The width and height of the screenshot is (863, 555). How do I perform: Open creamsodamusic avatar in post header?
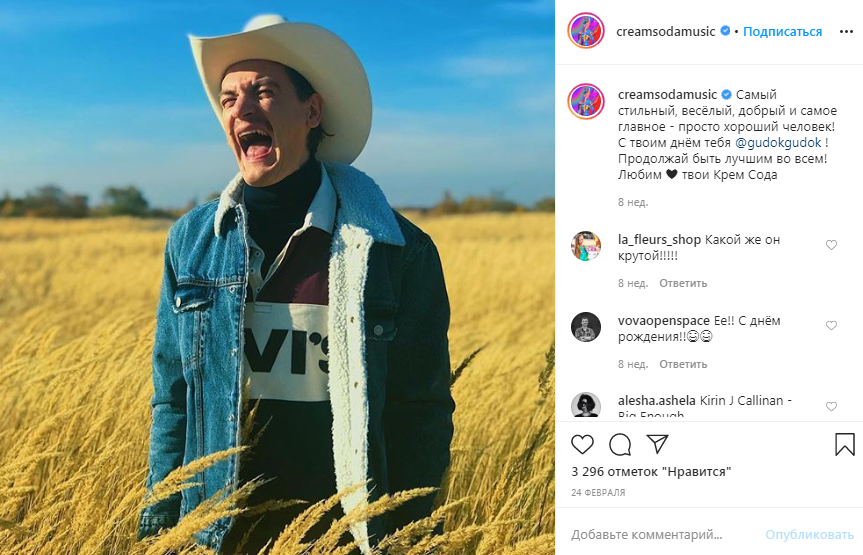point(586,31)
